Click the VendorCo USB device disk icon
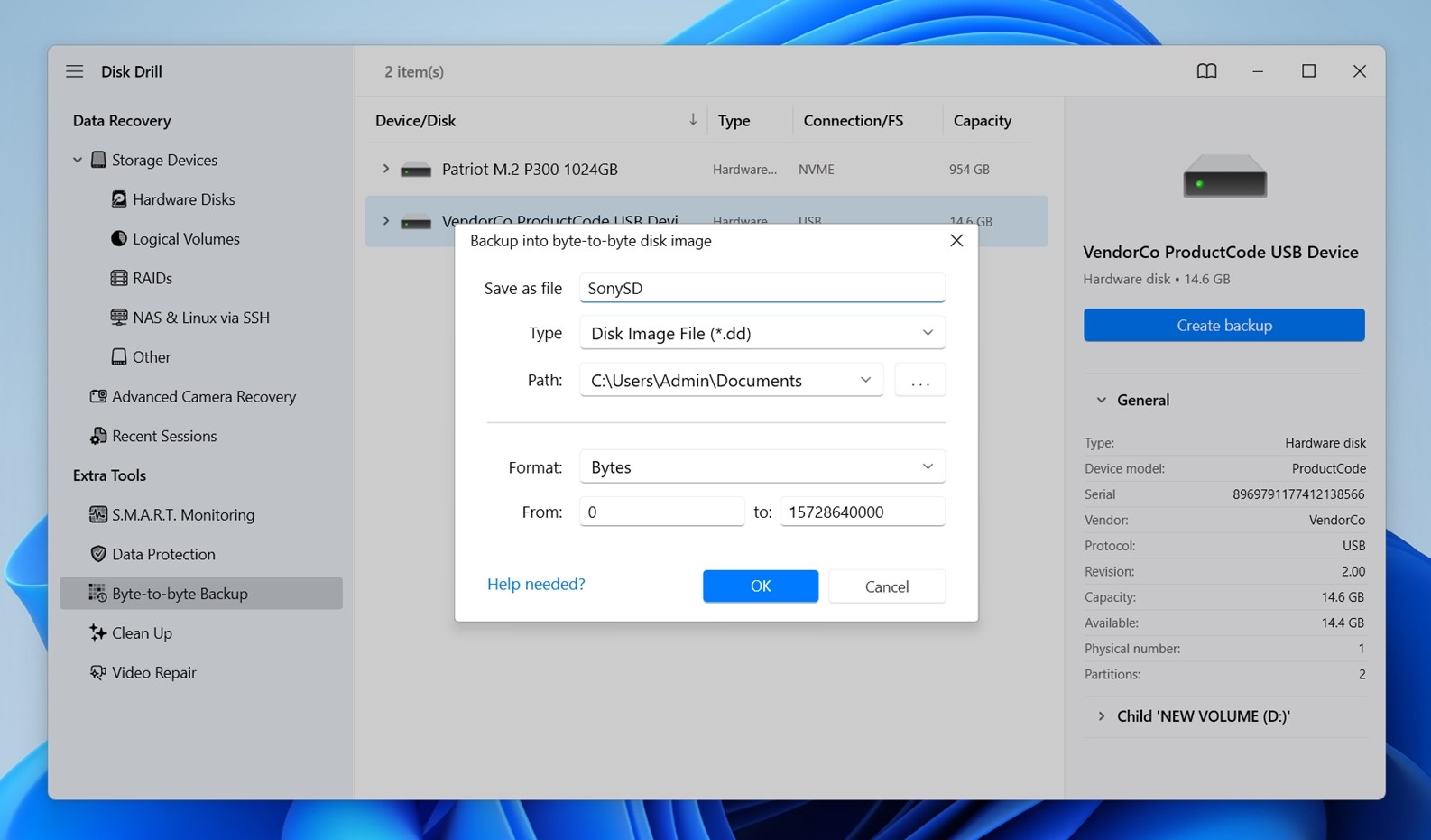The height and width of the screenshot is (840, 1431). tap(416, 222)
